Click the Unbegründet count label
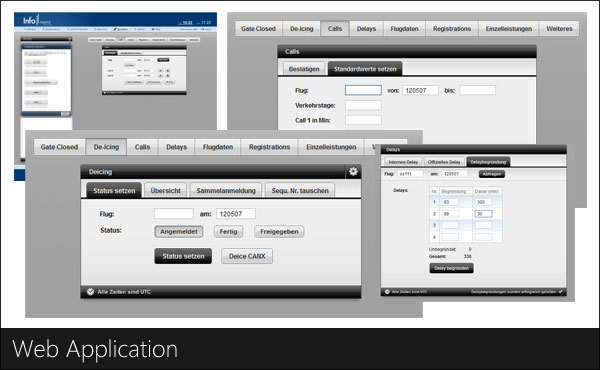Viewport: 600px width, 370px height. 442,249
